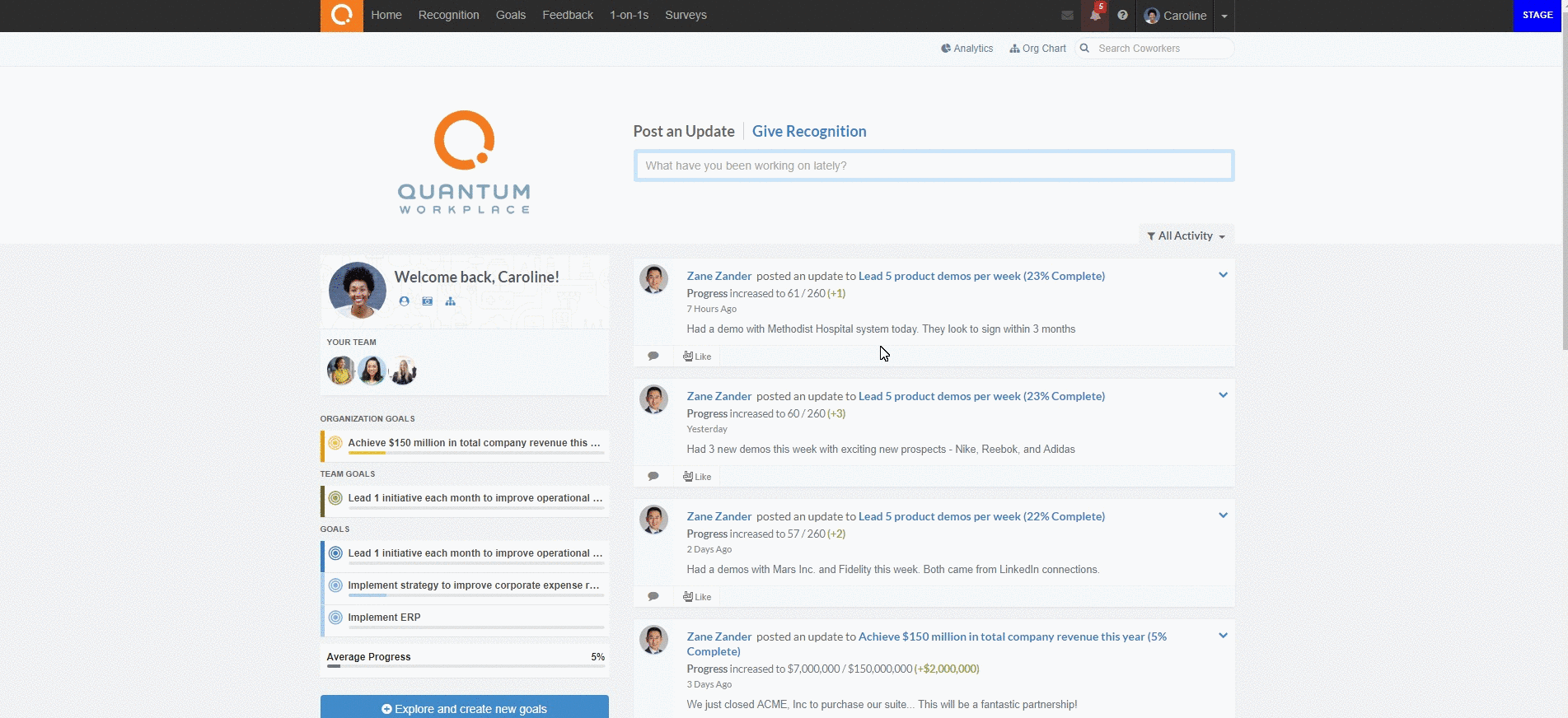Screen dimensions: 1568x718
Task: Click the target icon for the corporate expense goal
Action: [335, 585]
